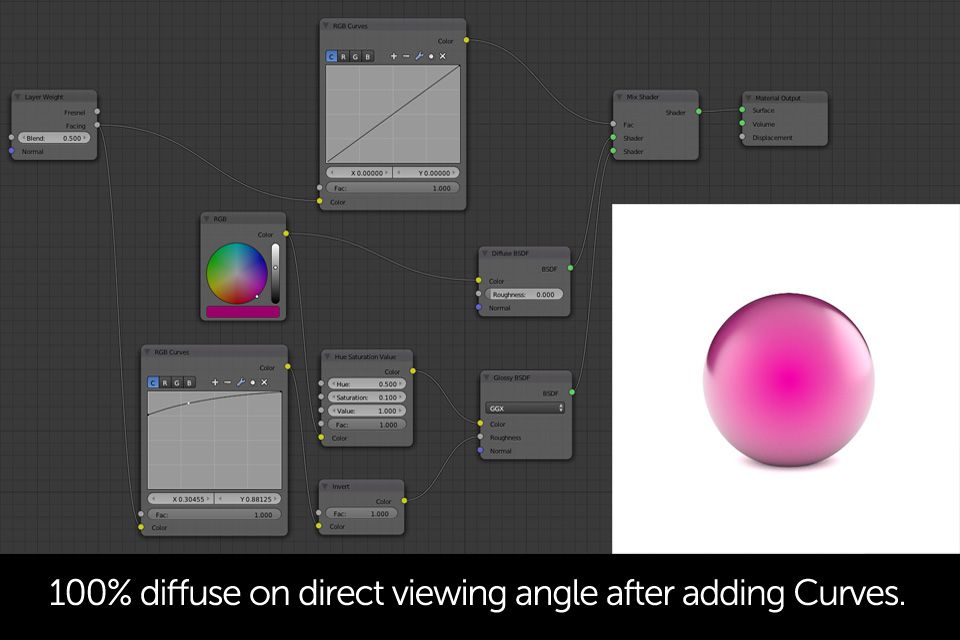Click RGB node brightness value slider
This screenshot has height=640, width=960.
[x=276, y=273]
